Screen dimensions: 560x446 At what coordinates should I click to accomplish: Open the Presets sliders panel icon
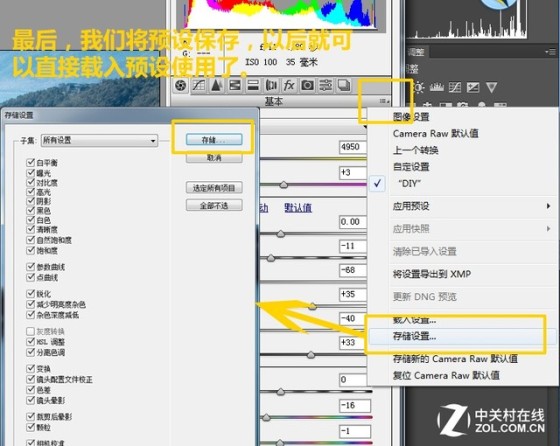click(x=325, y=86)
